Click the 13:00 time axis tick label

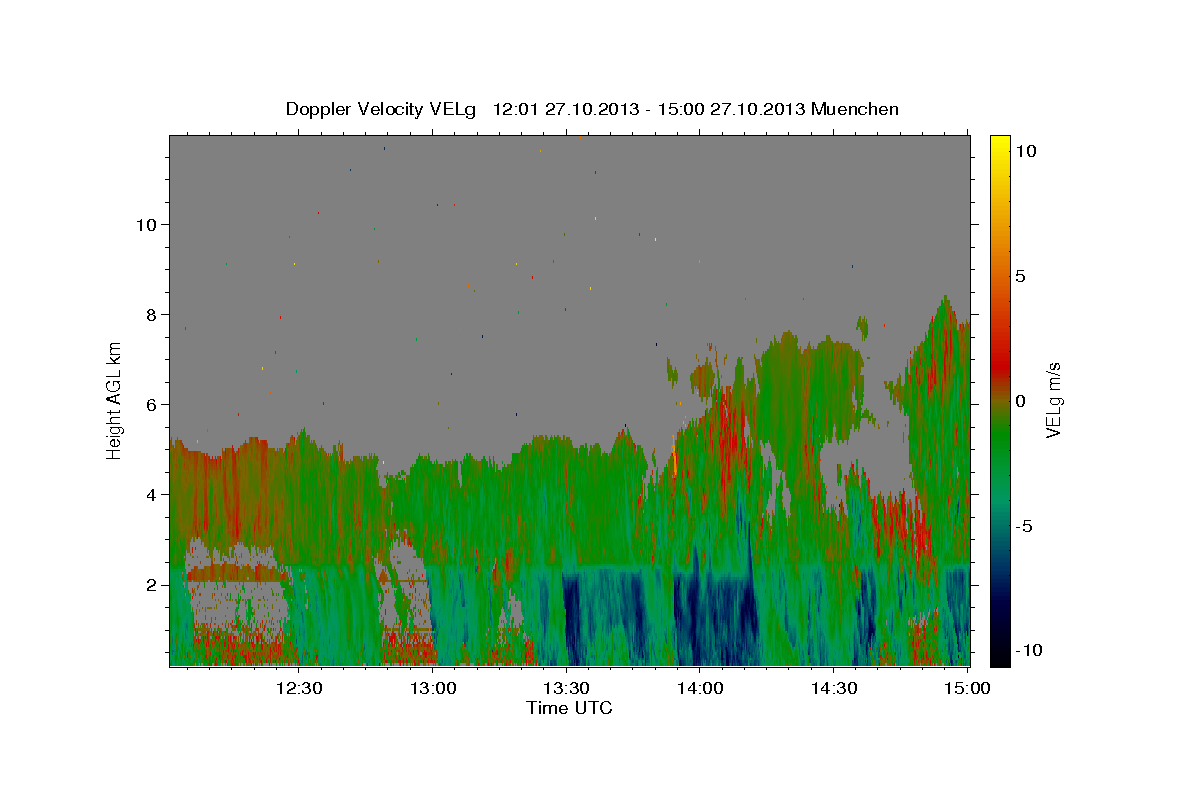pos(433,688)
